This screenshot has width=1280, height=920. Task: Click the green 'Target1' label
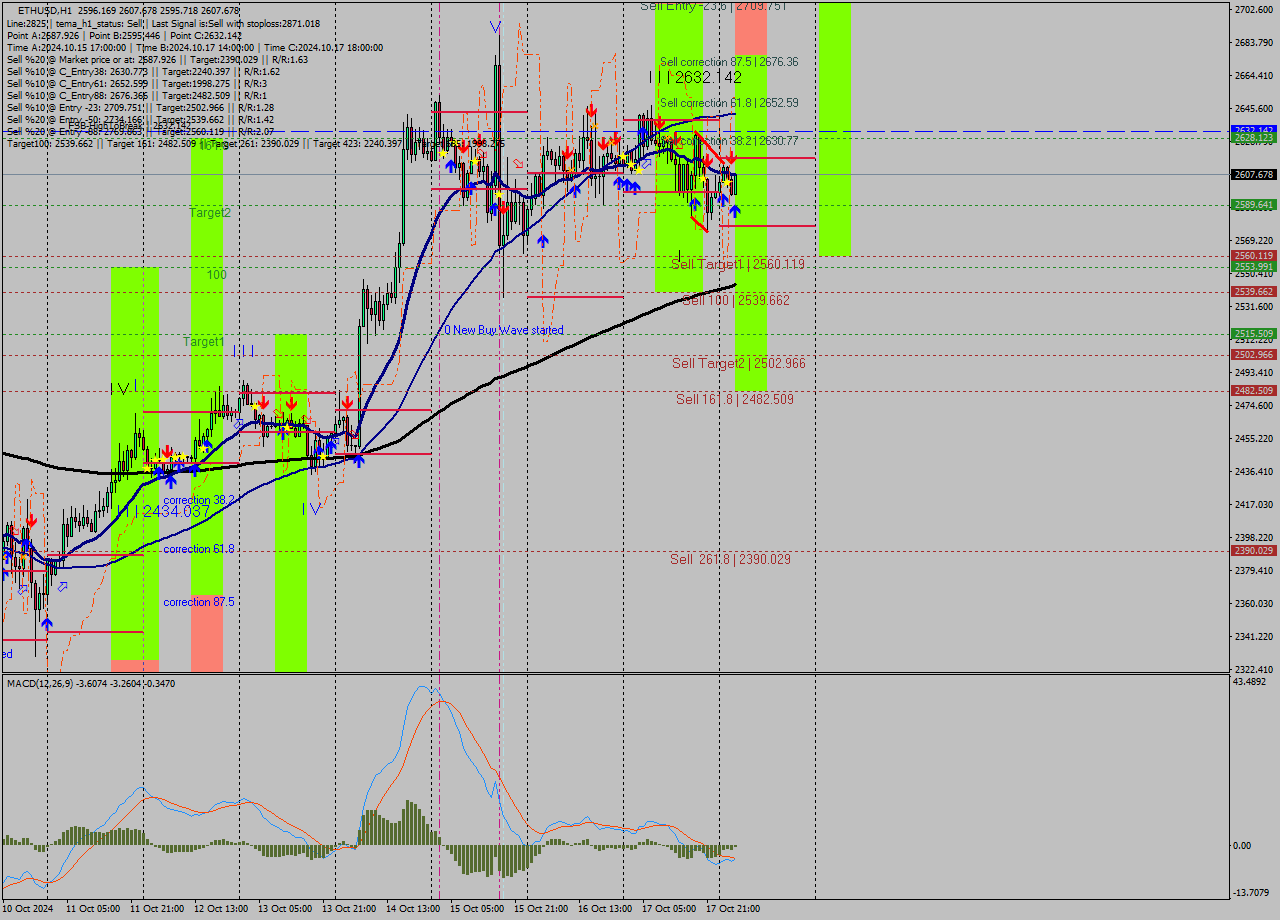203,341
